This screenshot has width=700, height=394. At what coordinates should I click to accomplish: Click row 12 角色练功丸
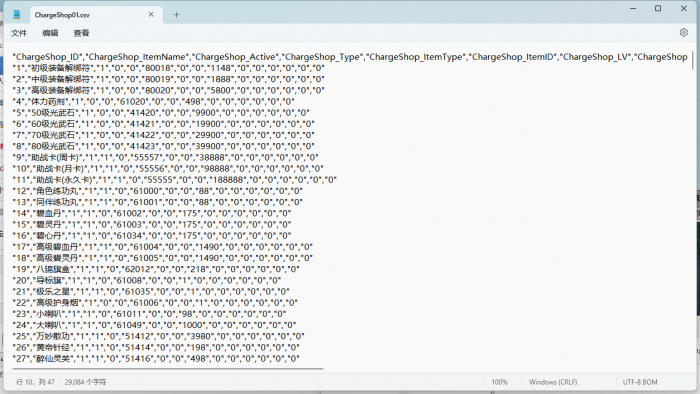click(158, 191)
